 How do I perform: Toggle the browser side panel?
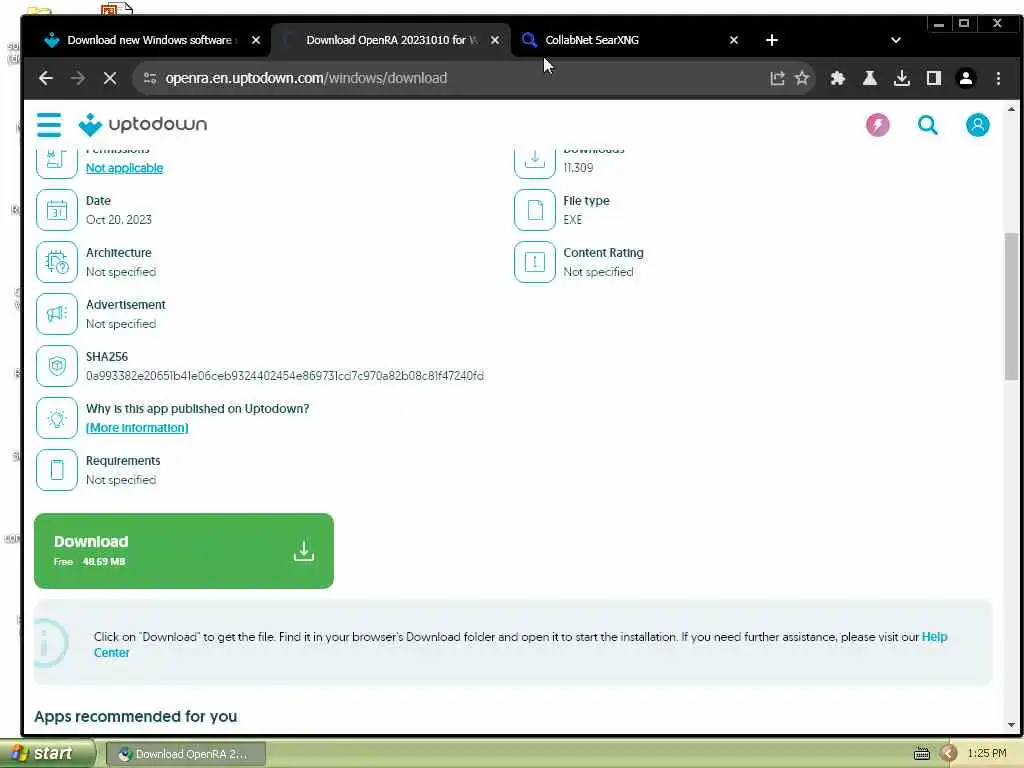point(933,78)
